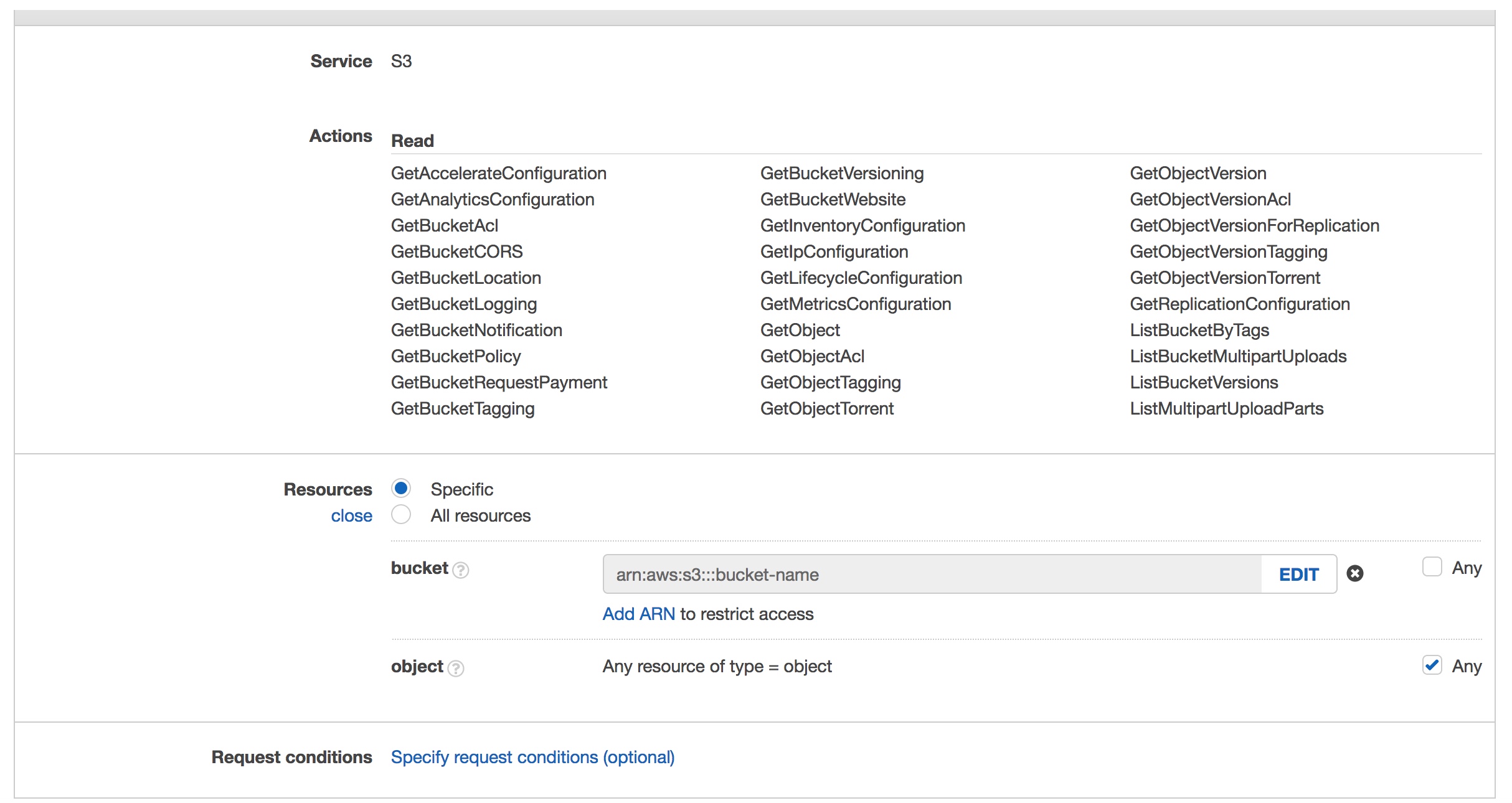
Task: Click the GetObjectVersionAcl action
Action: coord(1210,199)
